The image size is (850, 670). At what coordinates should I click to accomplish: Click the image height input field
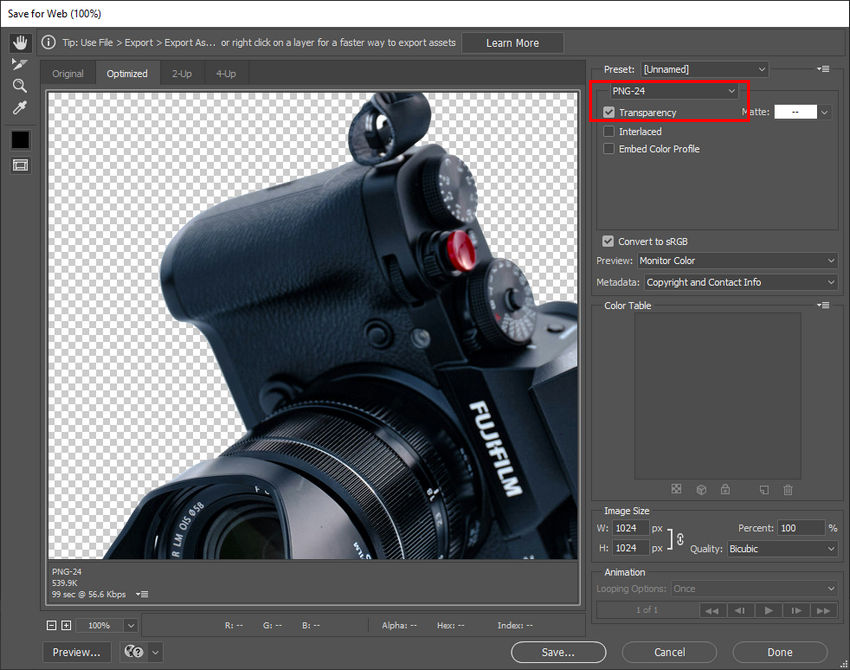point(631,548)
